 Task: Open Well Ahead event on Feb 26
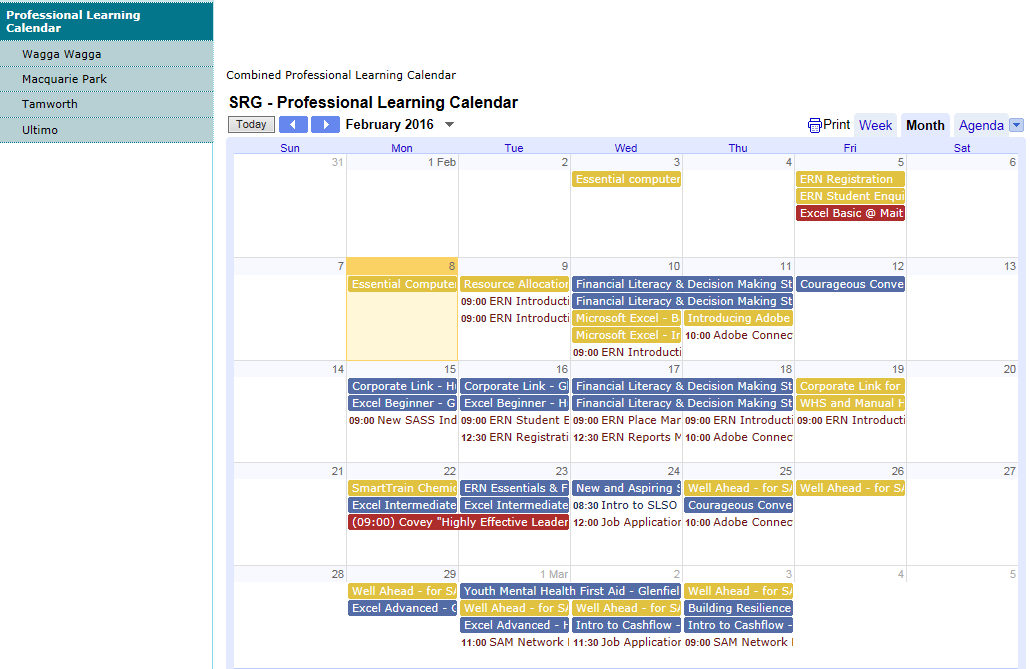point(850,488)
